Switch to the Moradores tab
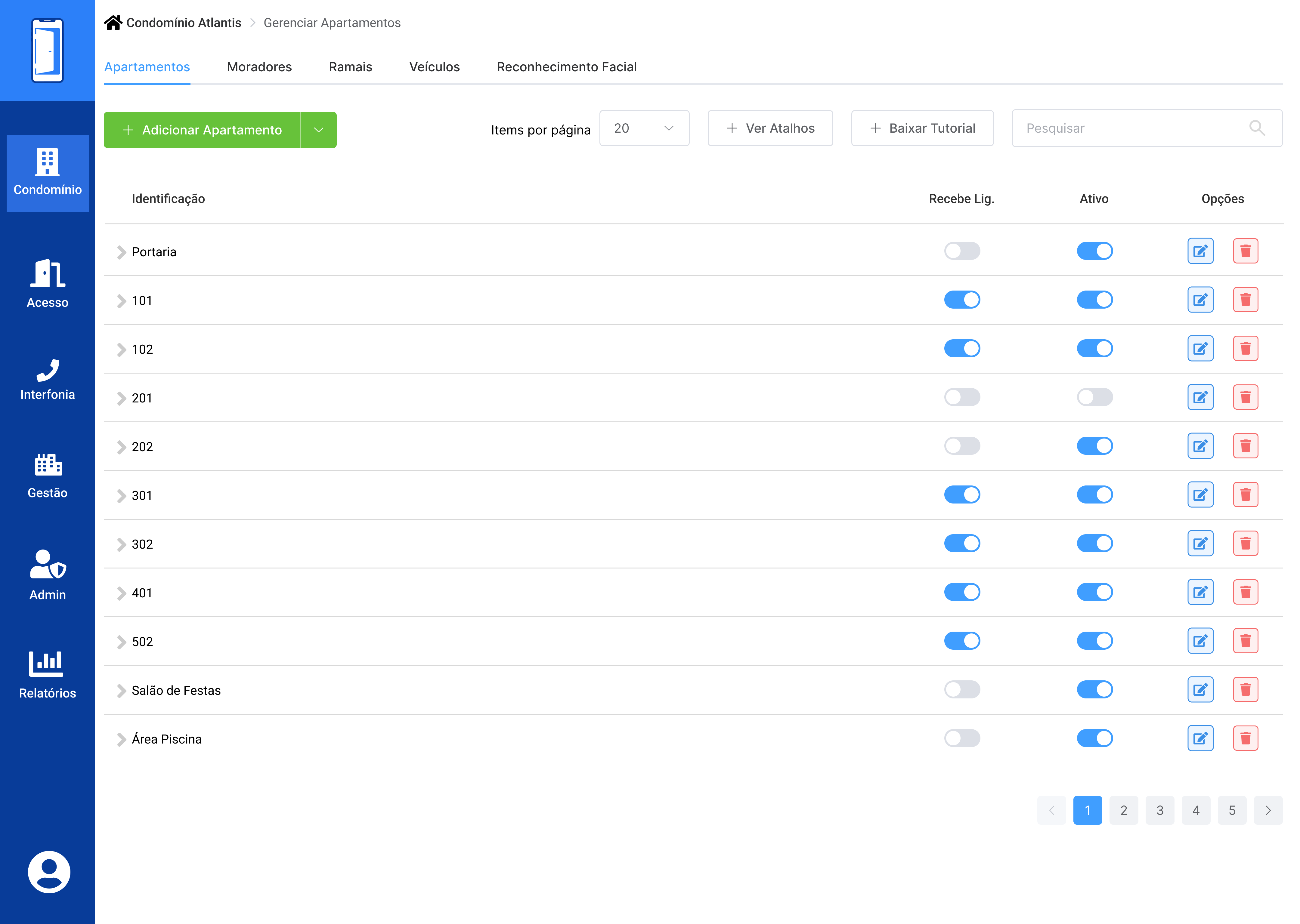1300x924 pixels. [259, 67]
